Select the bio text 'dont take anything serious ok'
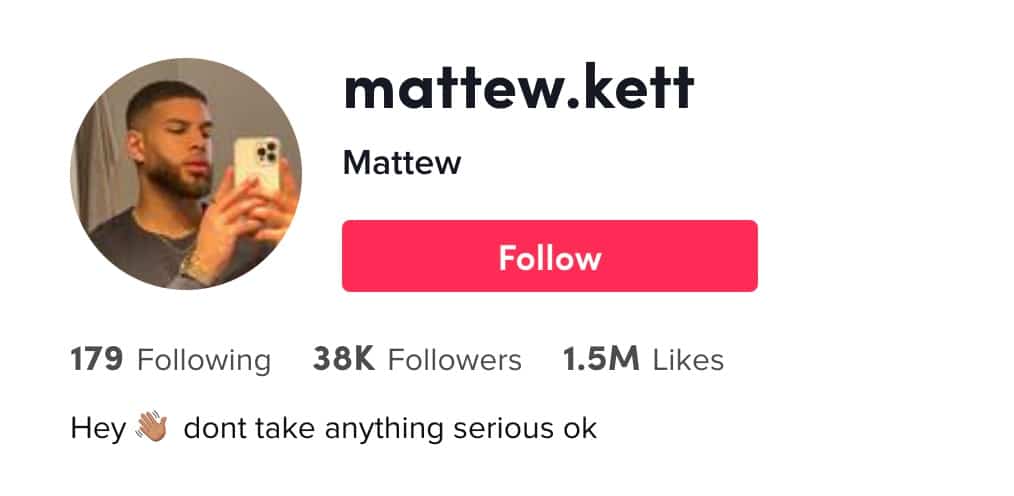This screenshot has height=496, width=1014. (390, 428)
